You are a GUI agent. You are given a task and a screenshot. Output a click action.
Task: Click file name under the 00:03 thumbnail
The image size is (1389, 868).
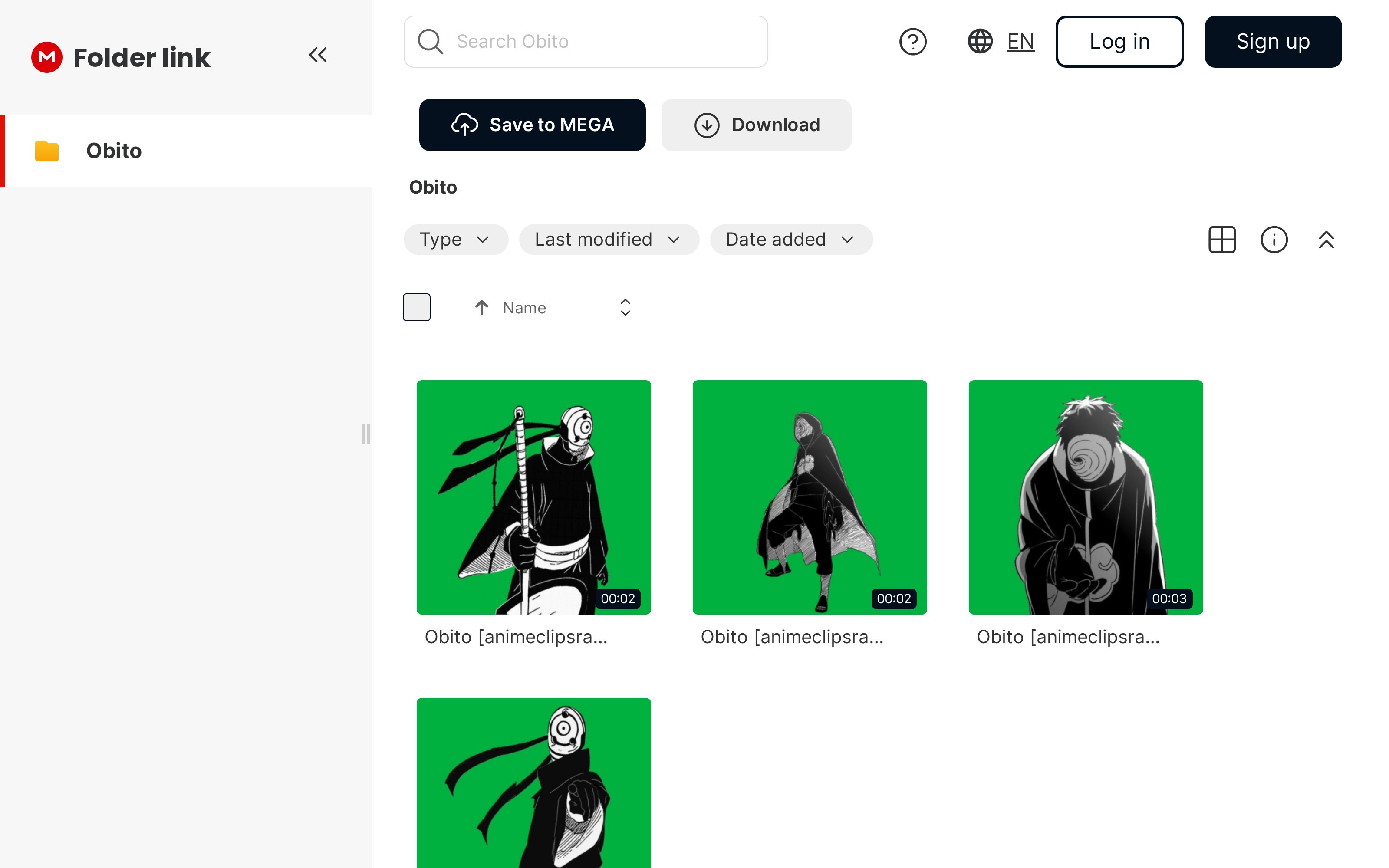click(x=1068, y=637)
